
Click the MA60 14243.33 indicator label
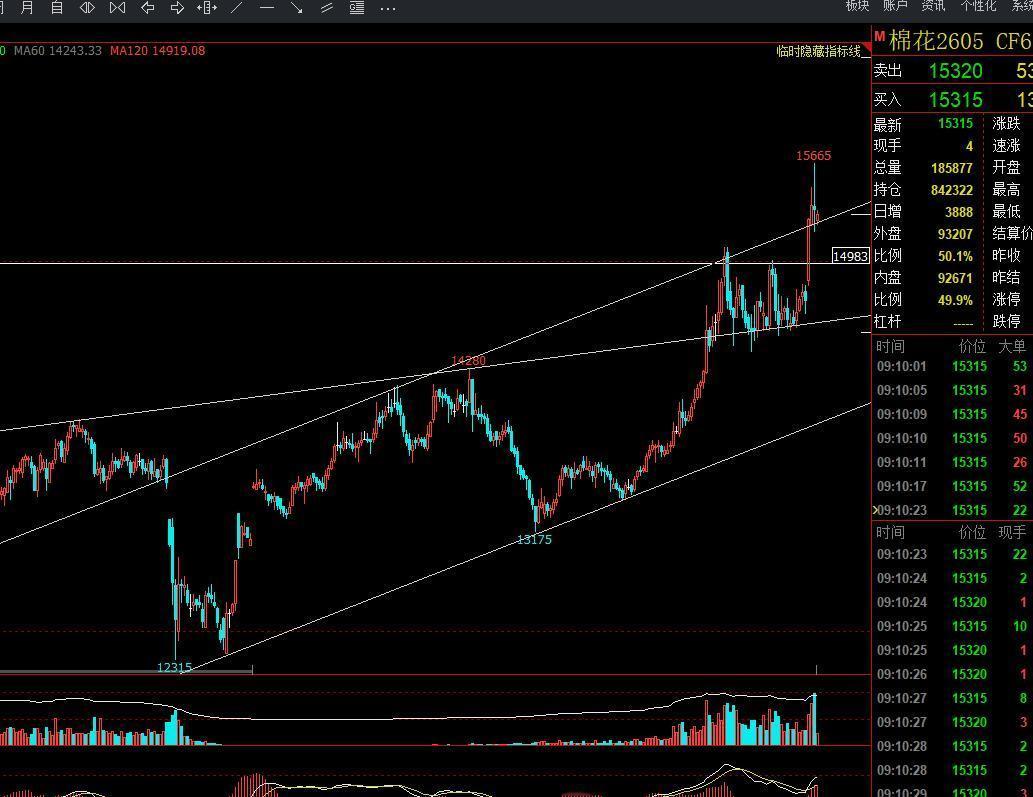point(58,51)
